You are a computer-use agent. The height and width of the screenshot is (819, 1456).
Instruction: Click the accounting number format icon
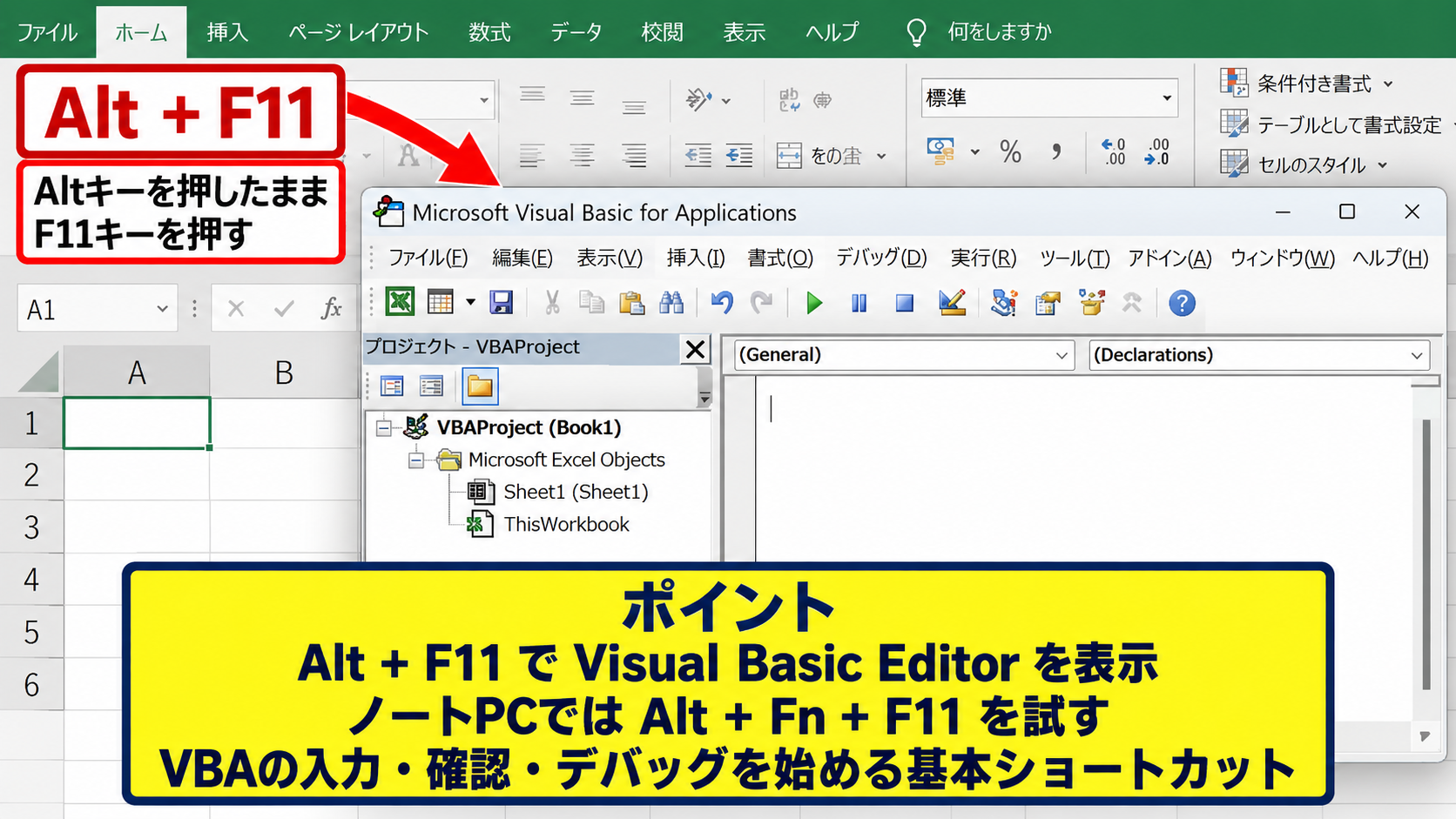tap(941, 151)
